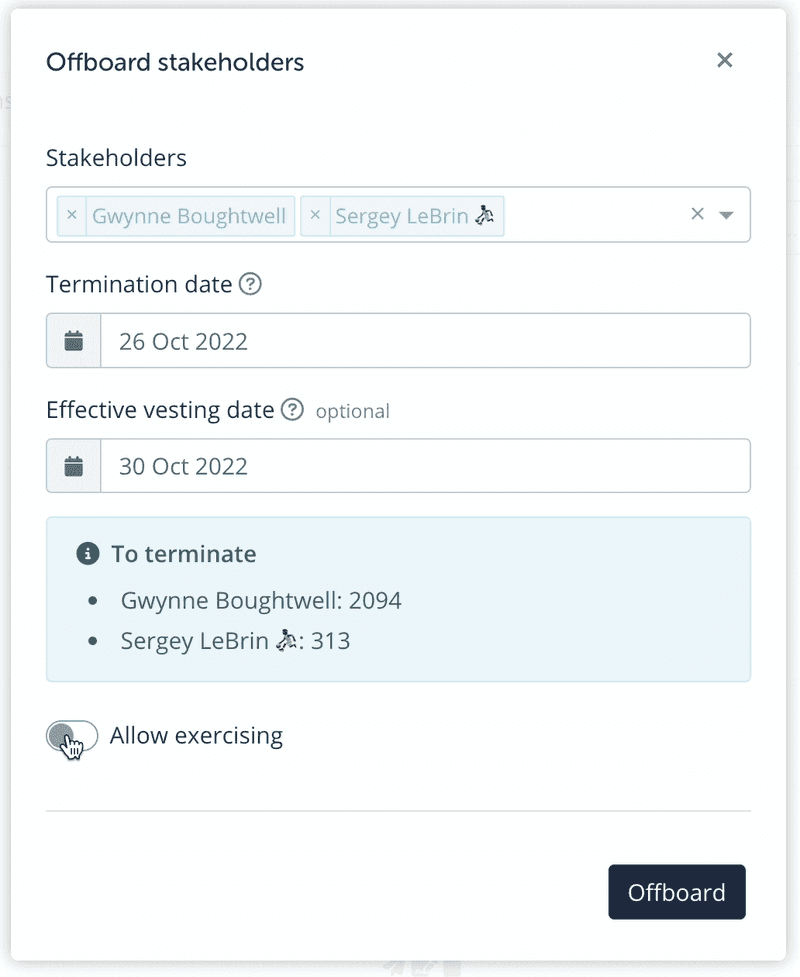
Task: Expand the Stakeholders dropdown arrow
Action: pyautogui.click(x=727, y=215)
